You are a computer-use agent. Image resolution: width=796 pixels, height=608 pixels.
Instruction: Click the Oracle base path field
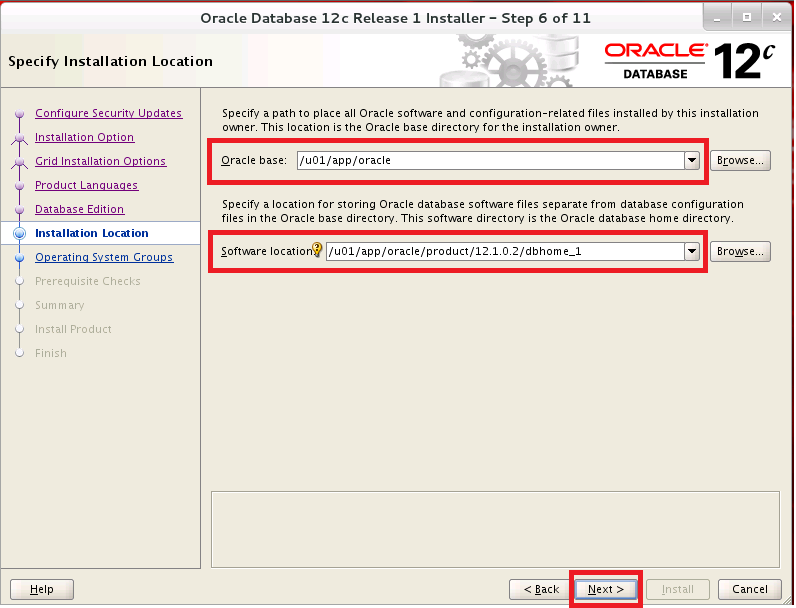[490, 160]
